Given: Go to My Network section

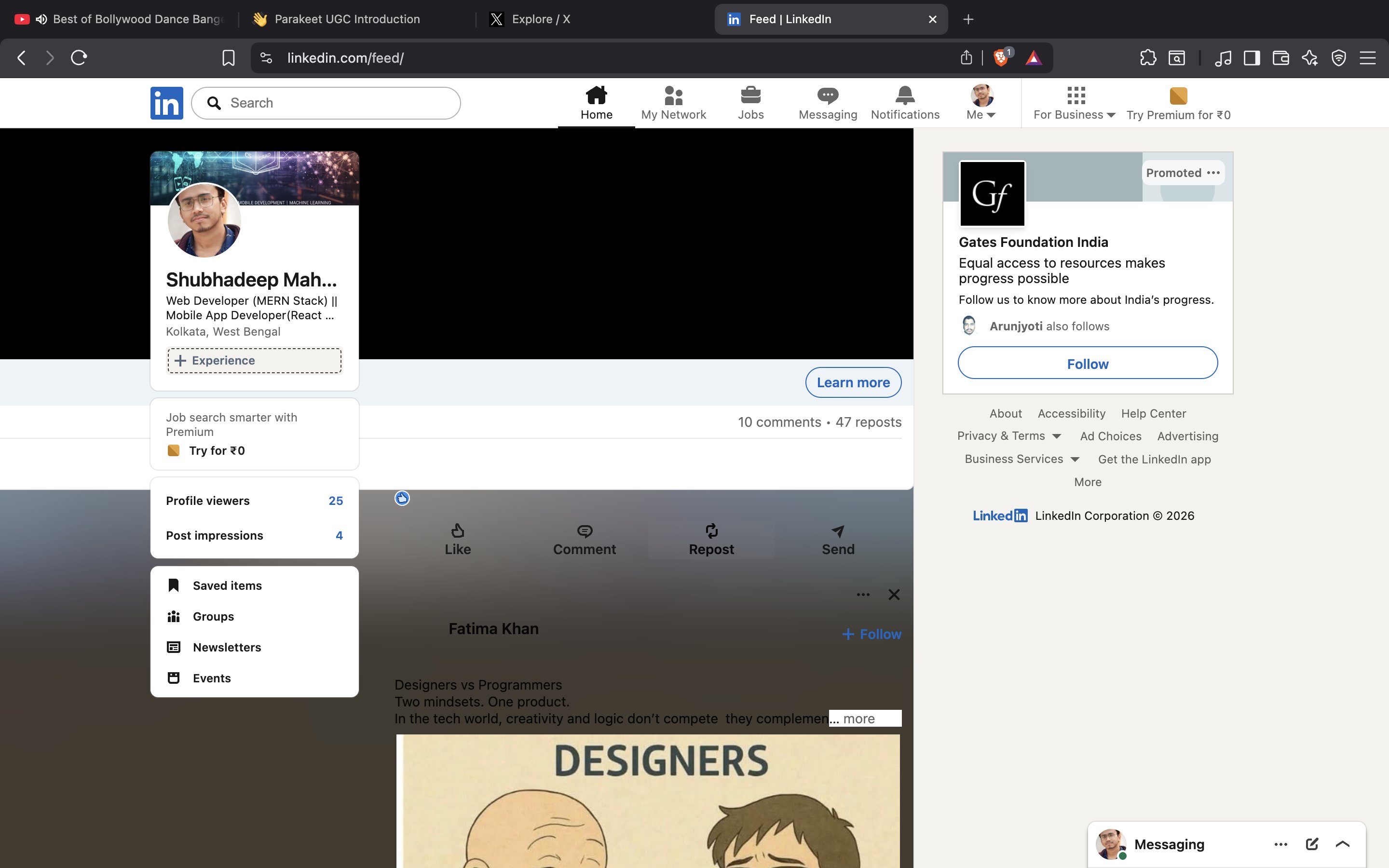Looking at the screenshot, I should pos(673,103).
